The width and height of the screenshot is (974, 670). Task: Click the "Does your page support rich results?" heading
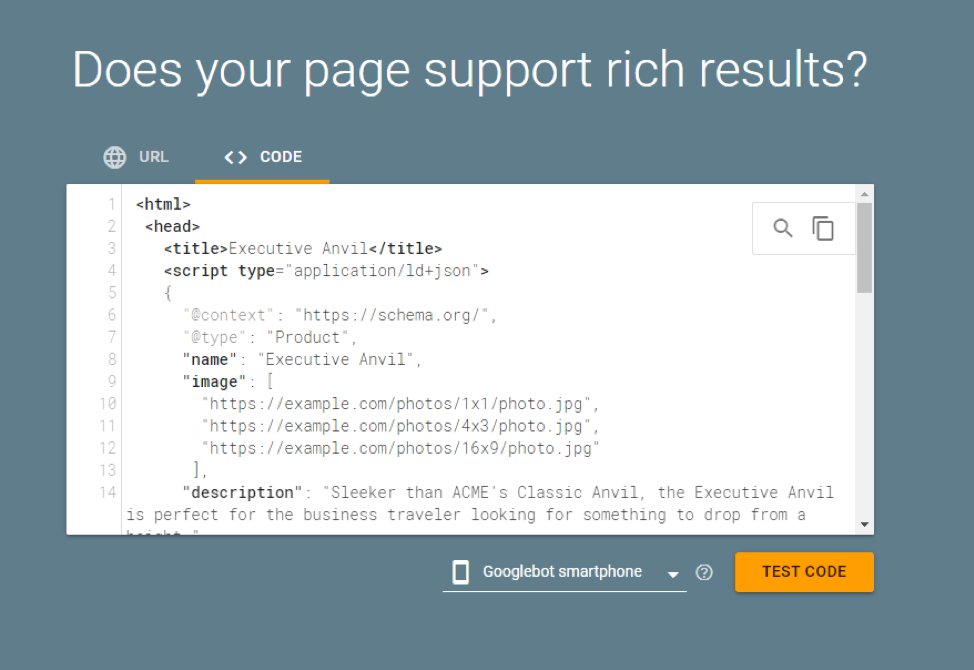tap(470, 70)
